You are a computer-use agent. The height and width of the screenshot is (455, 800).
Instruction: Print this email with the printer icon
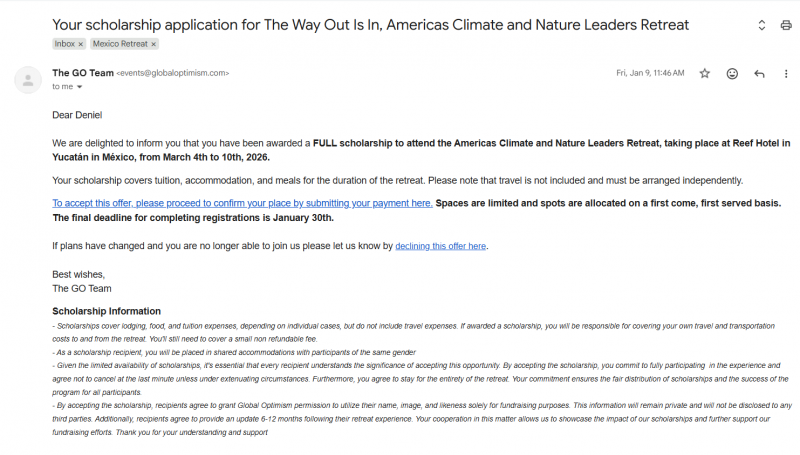click(x=785, y=25)
